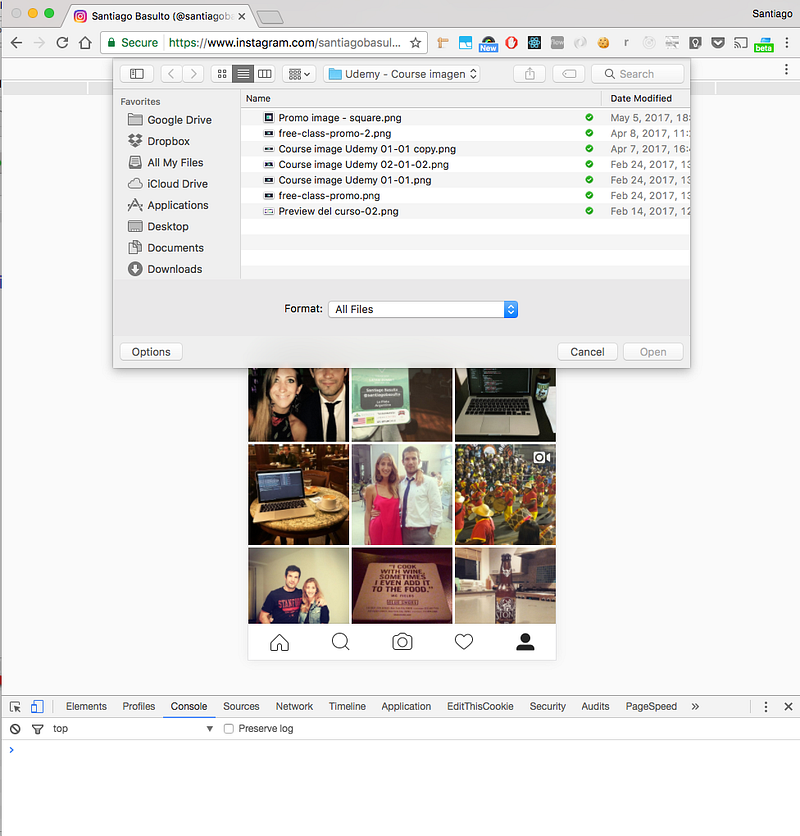Expand the Udemy - Course imagen folder popup
Screen dimensions: 800x836
click(402, 74)
